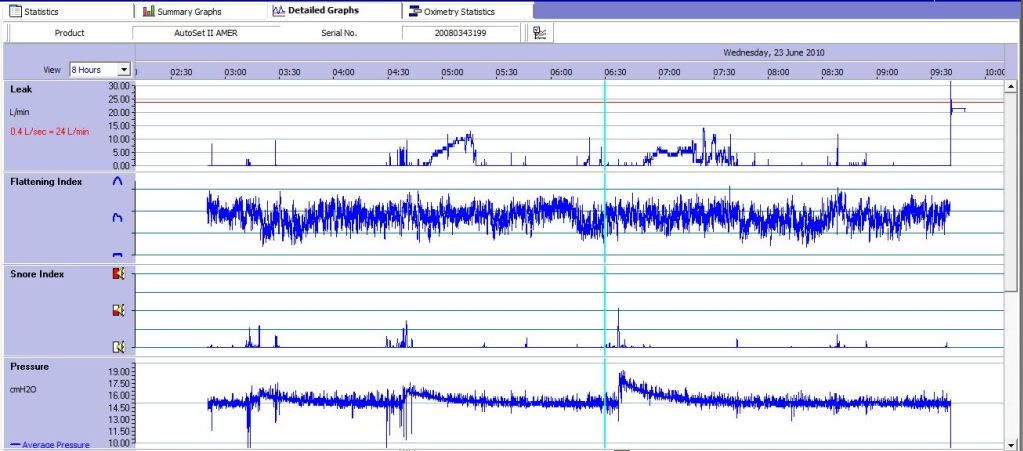
Task: Click the 06:30 time label
Action: tap(615, 72)
